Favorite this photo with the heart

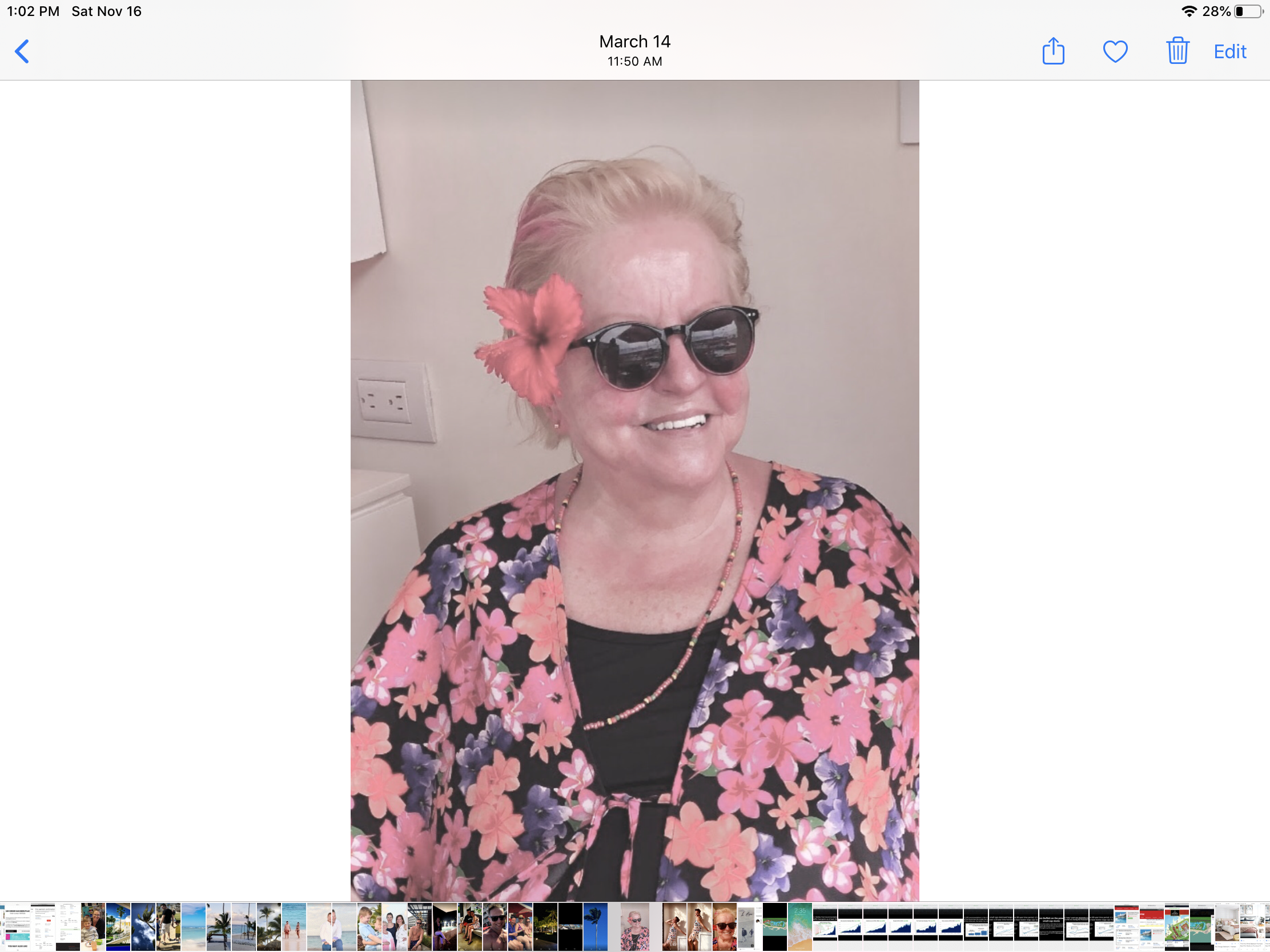coord(1115,51)
